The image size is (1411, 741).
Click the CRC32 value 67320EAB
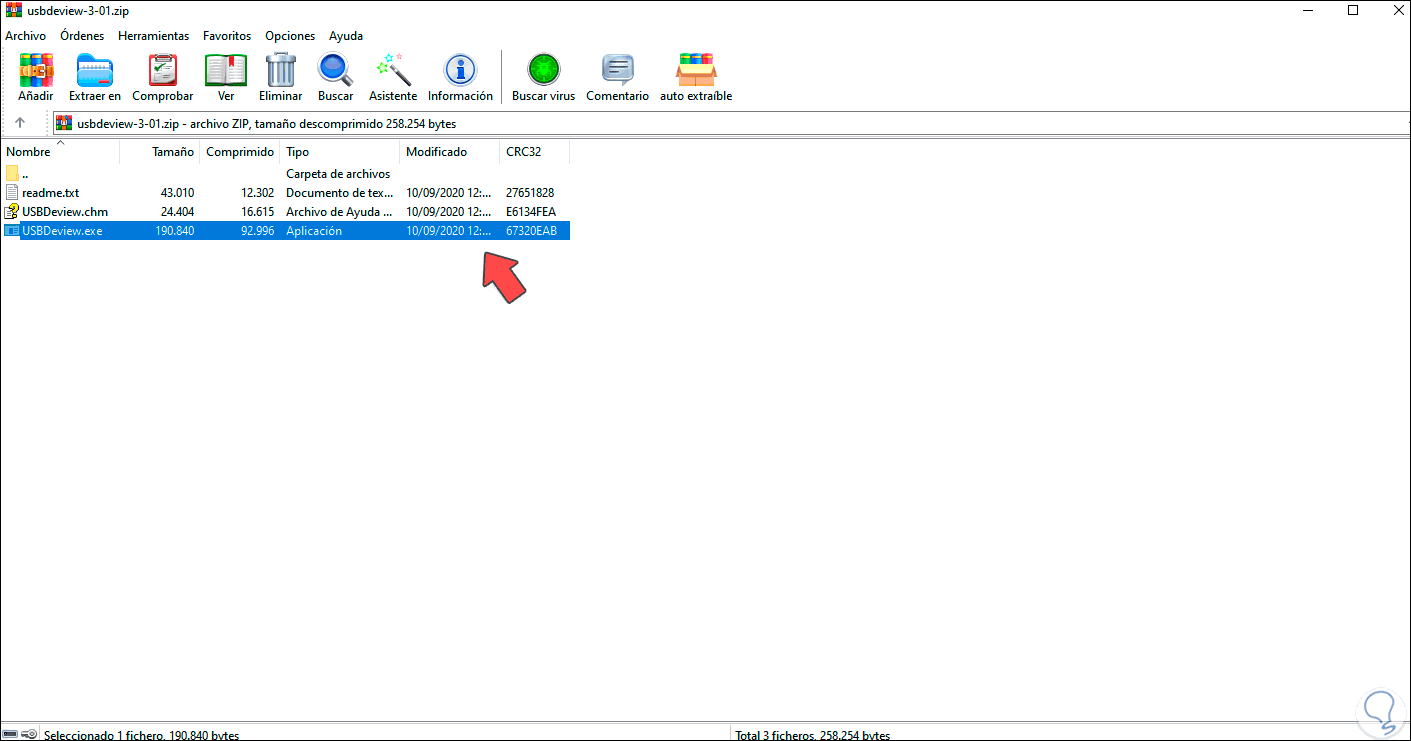531,231
